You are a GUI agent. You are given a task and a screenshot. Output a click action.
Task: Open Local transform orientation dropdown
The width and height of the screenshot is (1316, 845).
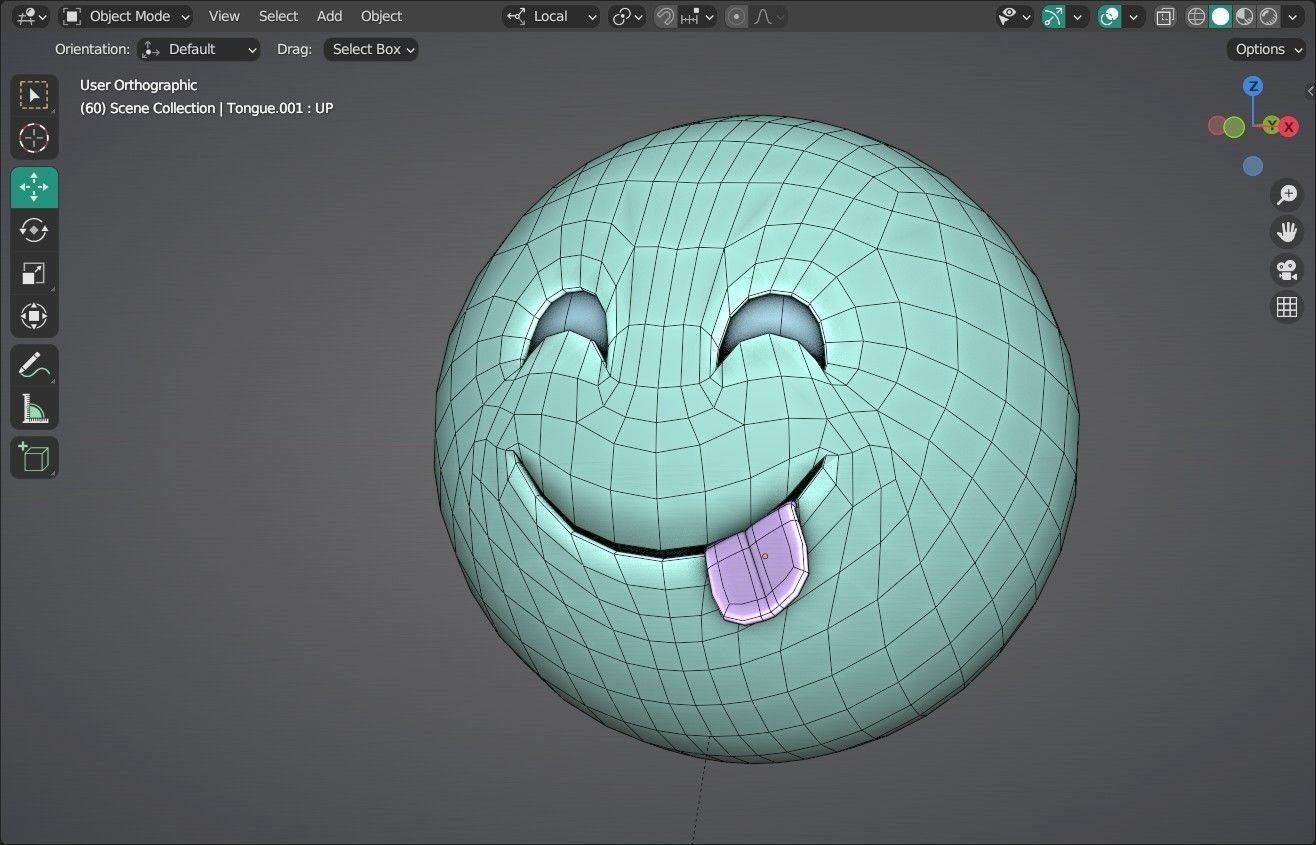(551, 16)
